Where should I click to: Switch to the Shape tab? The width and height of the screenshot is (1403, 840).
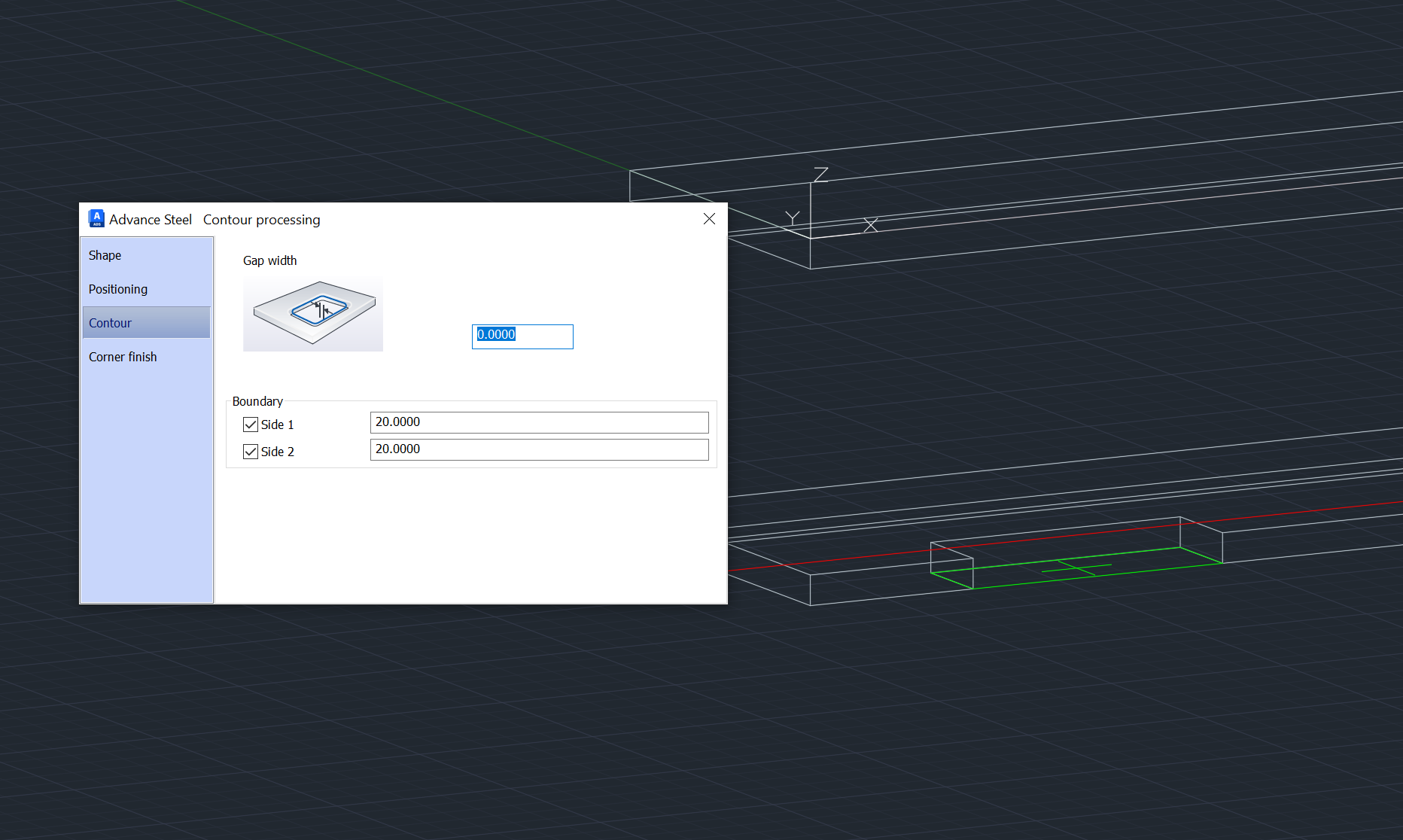(x=105, y=255)
